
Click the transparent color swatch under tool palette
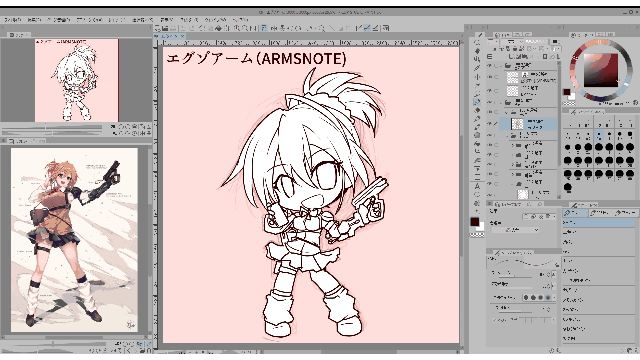[477, 235]
